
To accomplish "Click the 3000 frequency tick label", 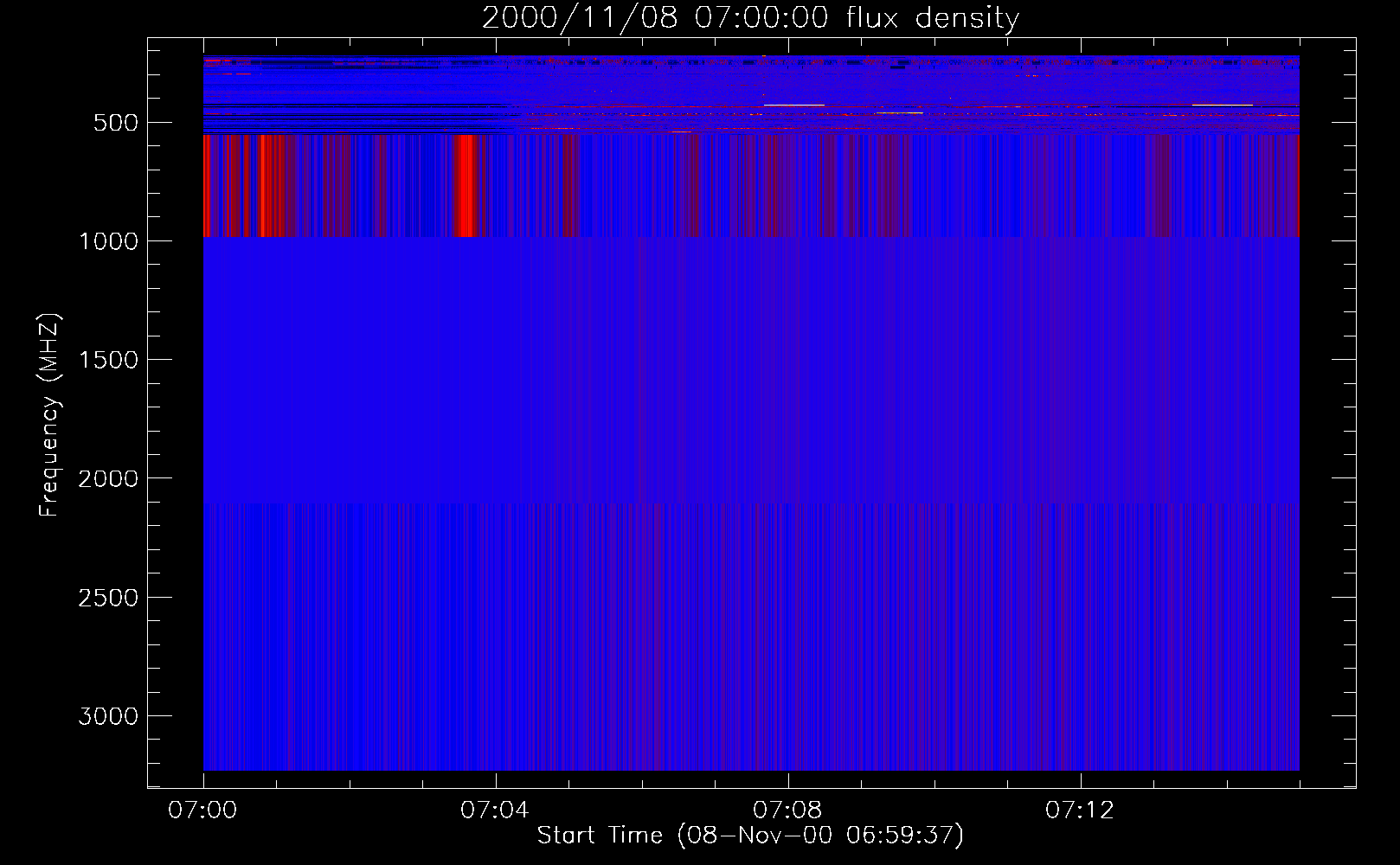I will pos(108,716).
